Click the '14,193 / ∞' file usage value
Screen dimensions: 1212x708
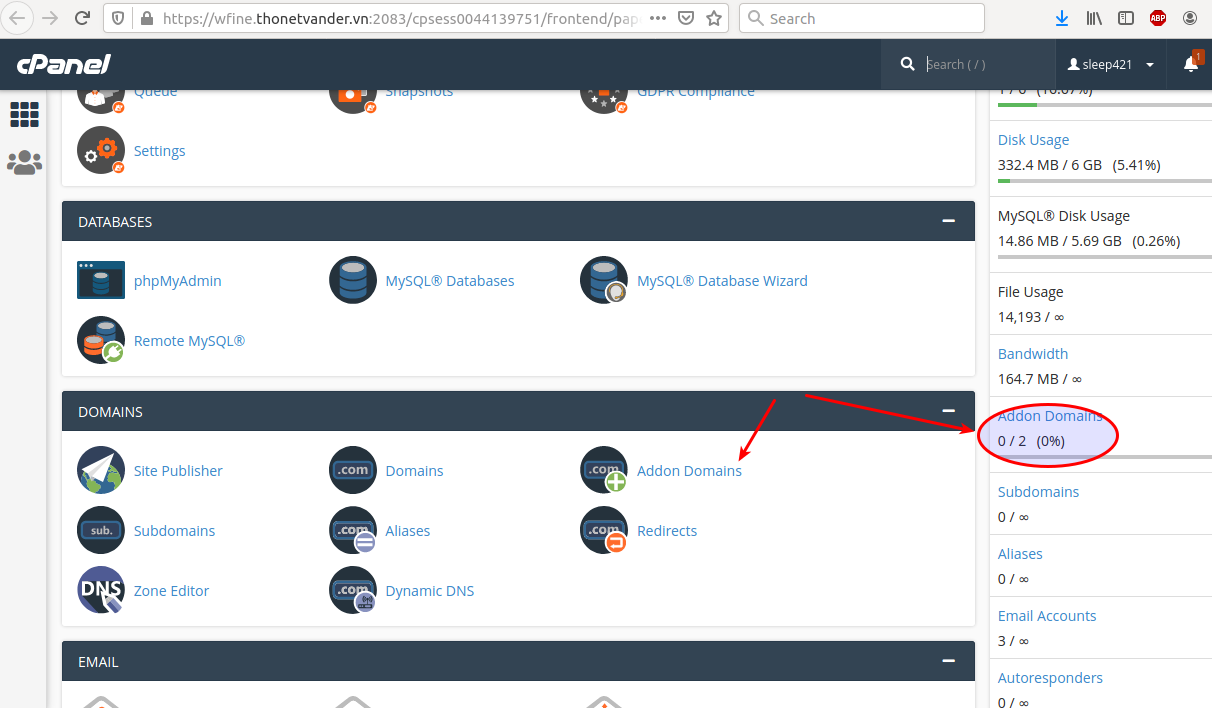coord(1031,316)
